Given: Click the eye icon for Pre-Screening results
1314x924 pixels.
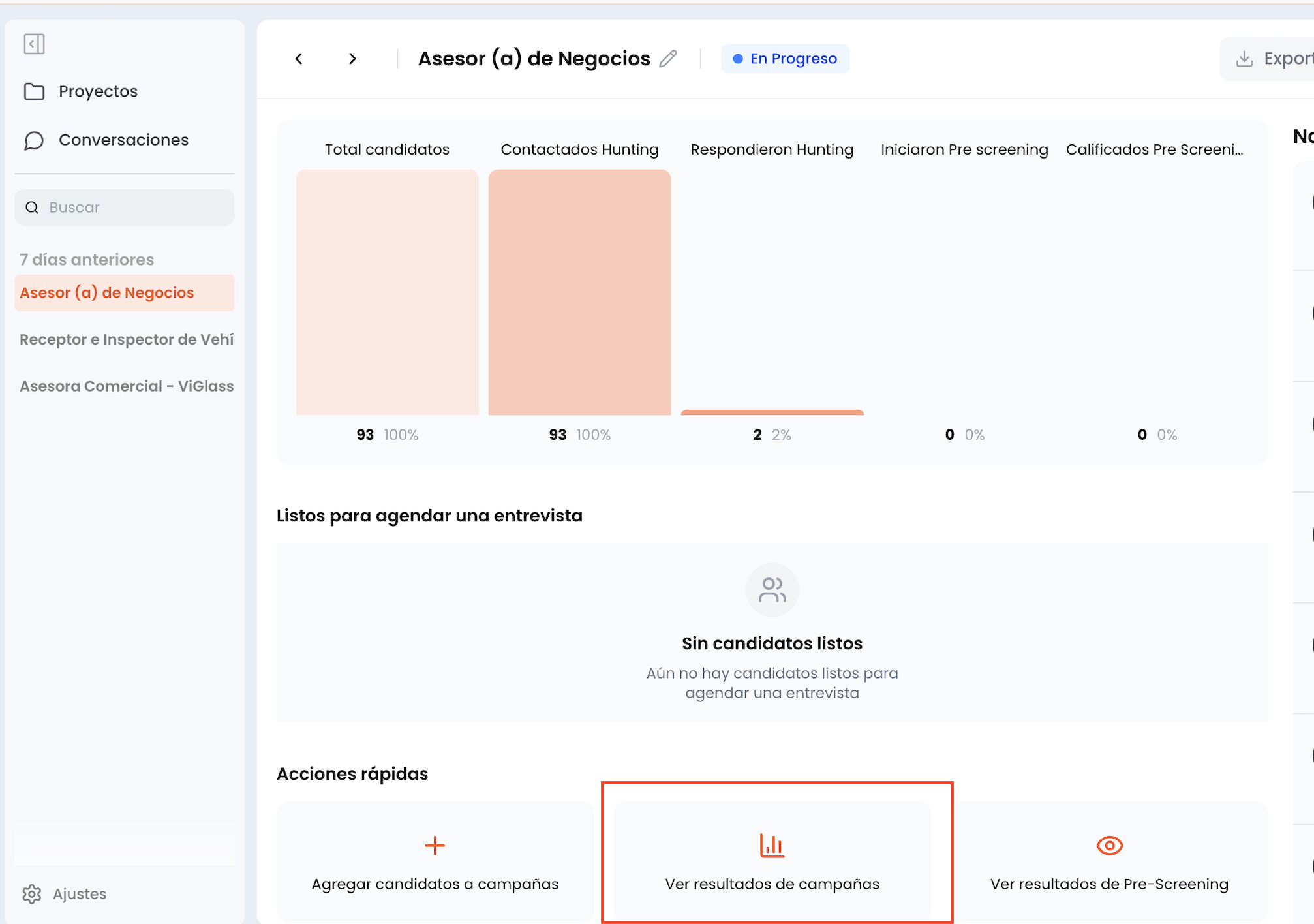Looking at the screenshot, I should click(x=1109, y=846).
